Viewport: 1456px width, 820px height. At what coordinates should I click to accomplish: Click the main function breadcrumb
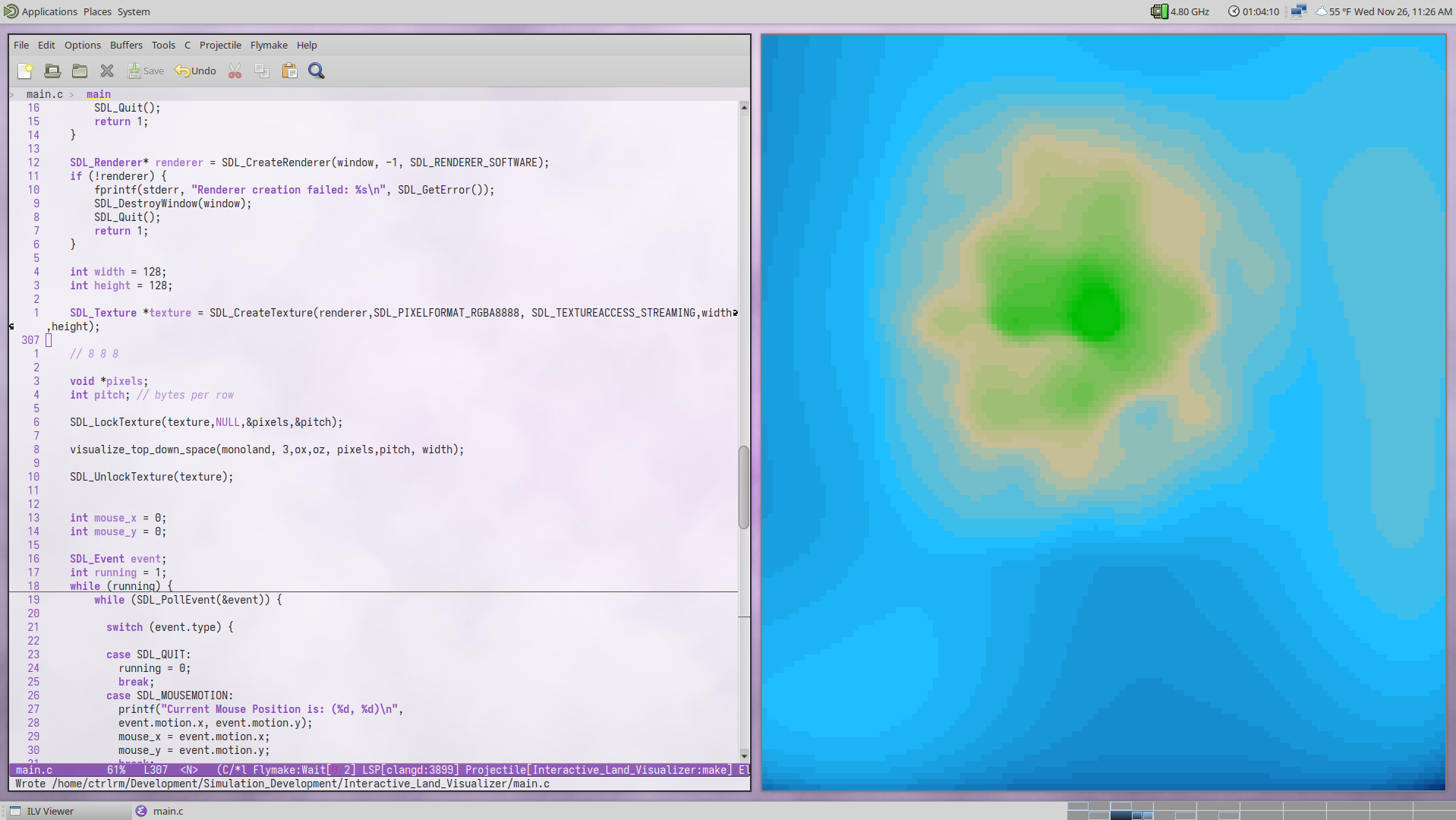pyautogui.click(x=99, y=94)
